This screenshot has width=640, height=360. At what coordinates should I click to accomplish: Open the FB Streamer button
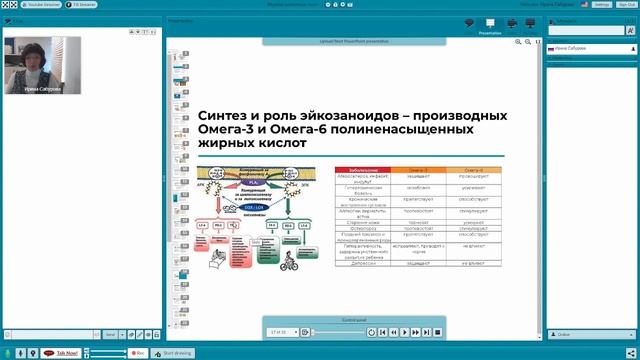click(x=81, y=4)
